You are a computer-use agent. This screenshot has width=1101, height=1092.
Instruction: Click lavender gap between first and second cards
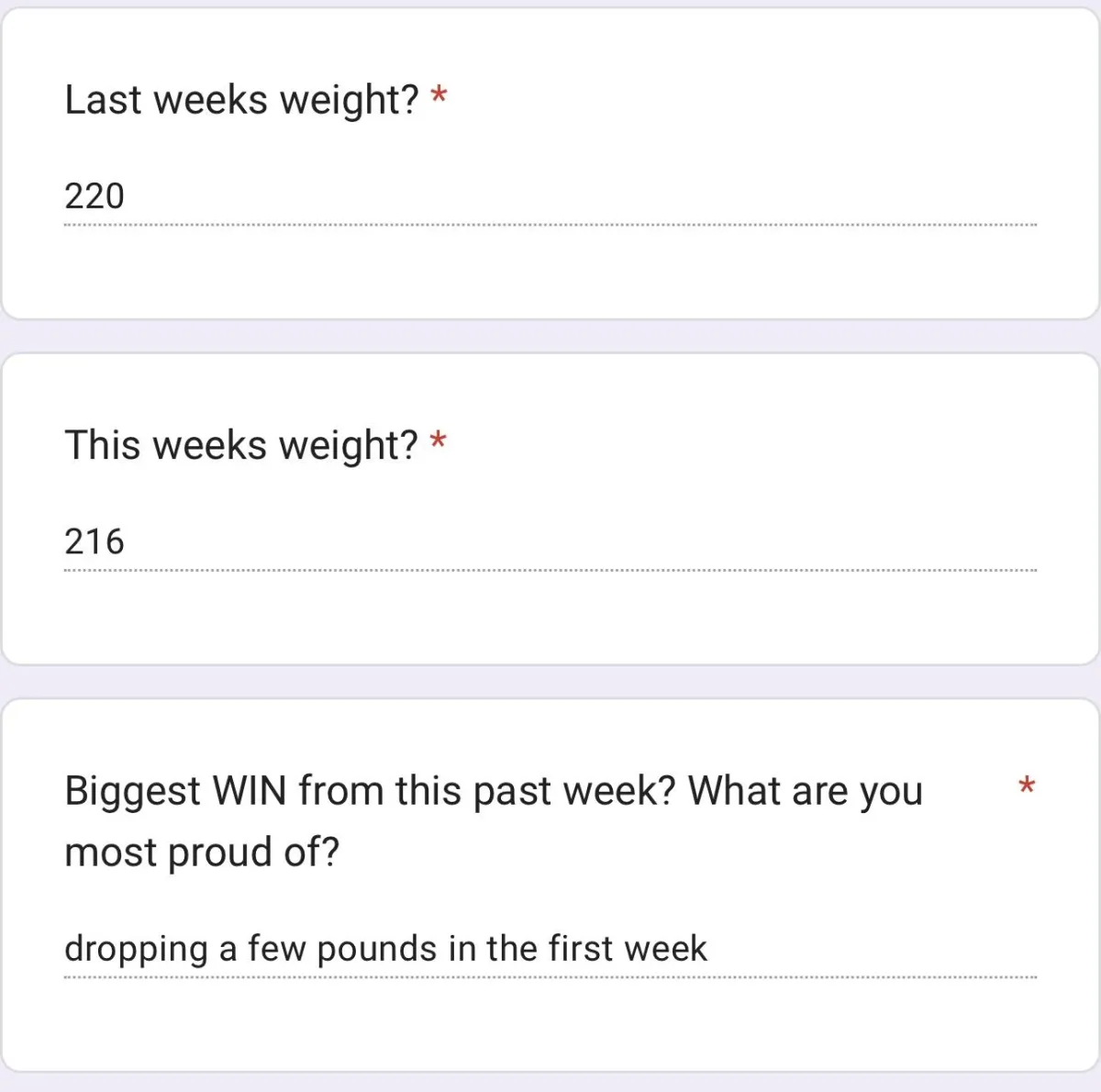[x=550, y=336]
